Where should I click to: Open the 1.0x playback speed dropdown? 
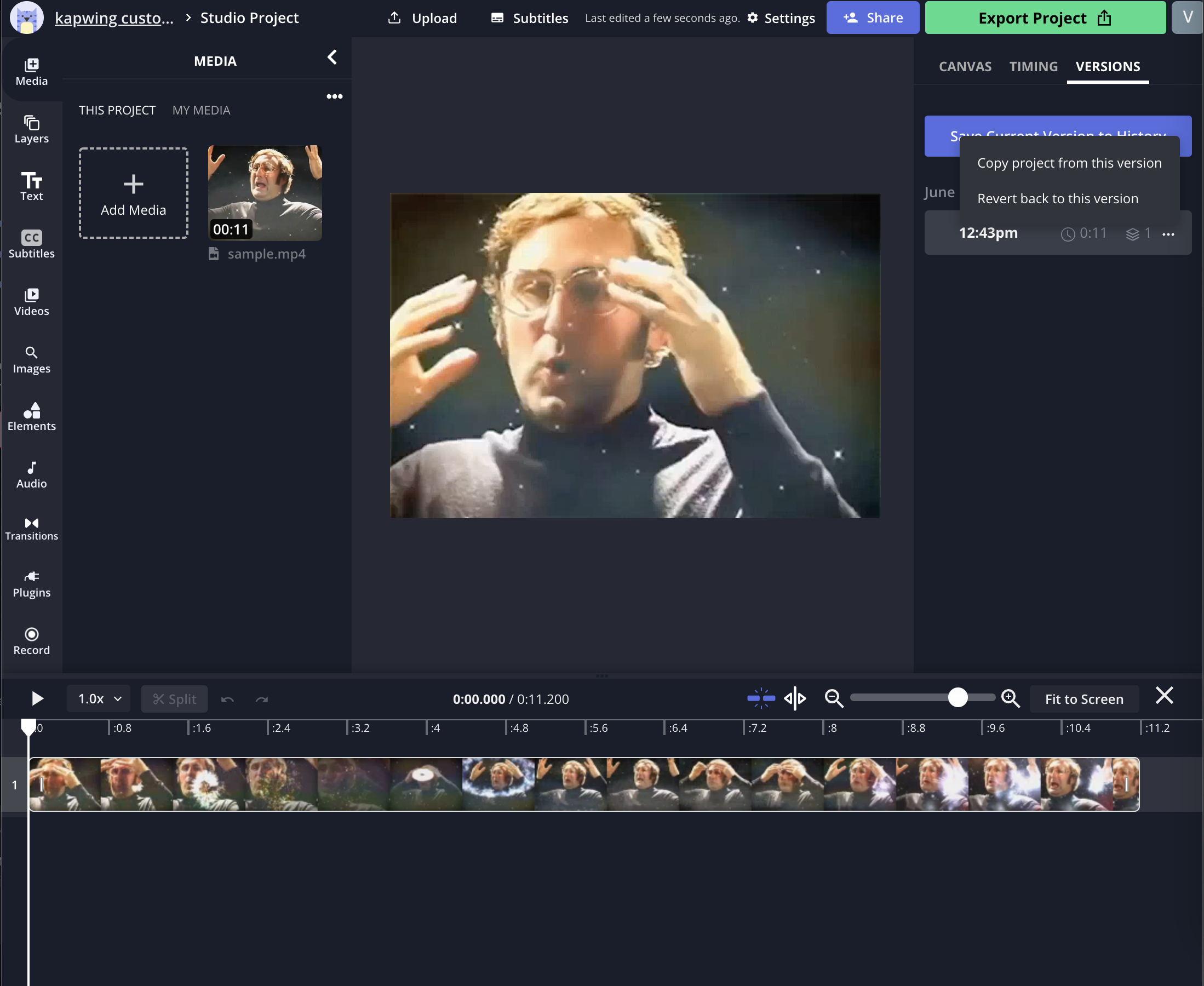(x=99, y=698)
